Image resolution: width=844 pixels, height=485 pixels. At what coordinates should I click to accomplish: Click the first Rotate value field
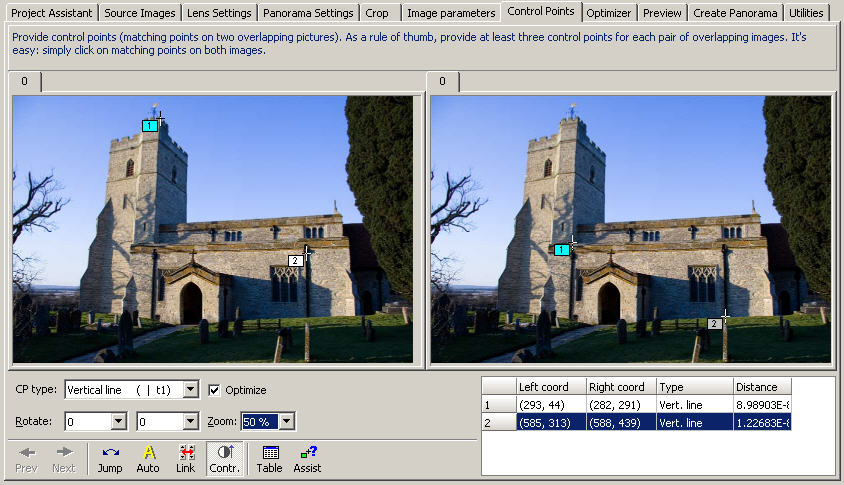[88, 421]
